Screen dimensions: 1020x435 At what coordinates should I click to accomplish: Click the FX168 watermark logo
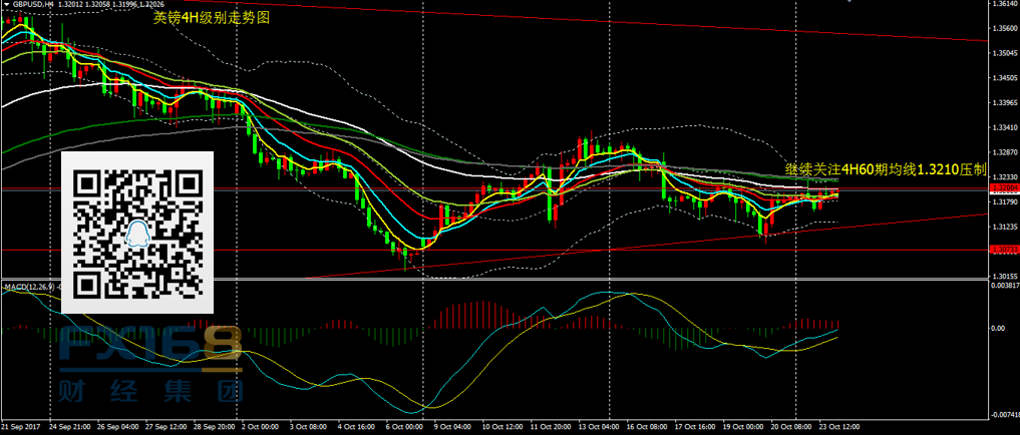point(150,347)
